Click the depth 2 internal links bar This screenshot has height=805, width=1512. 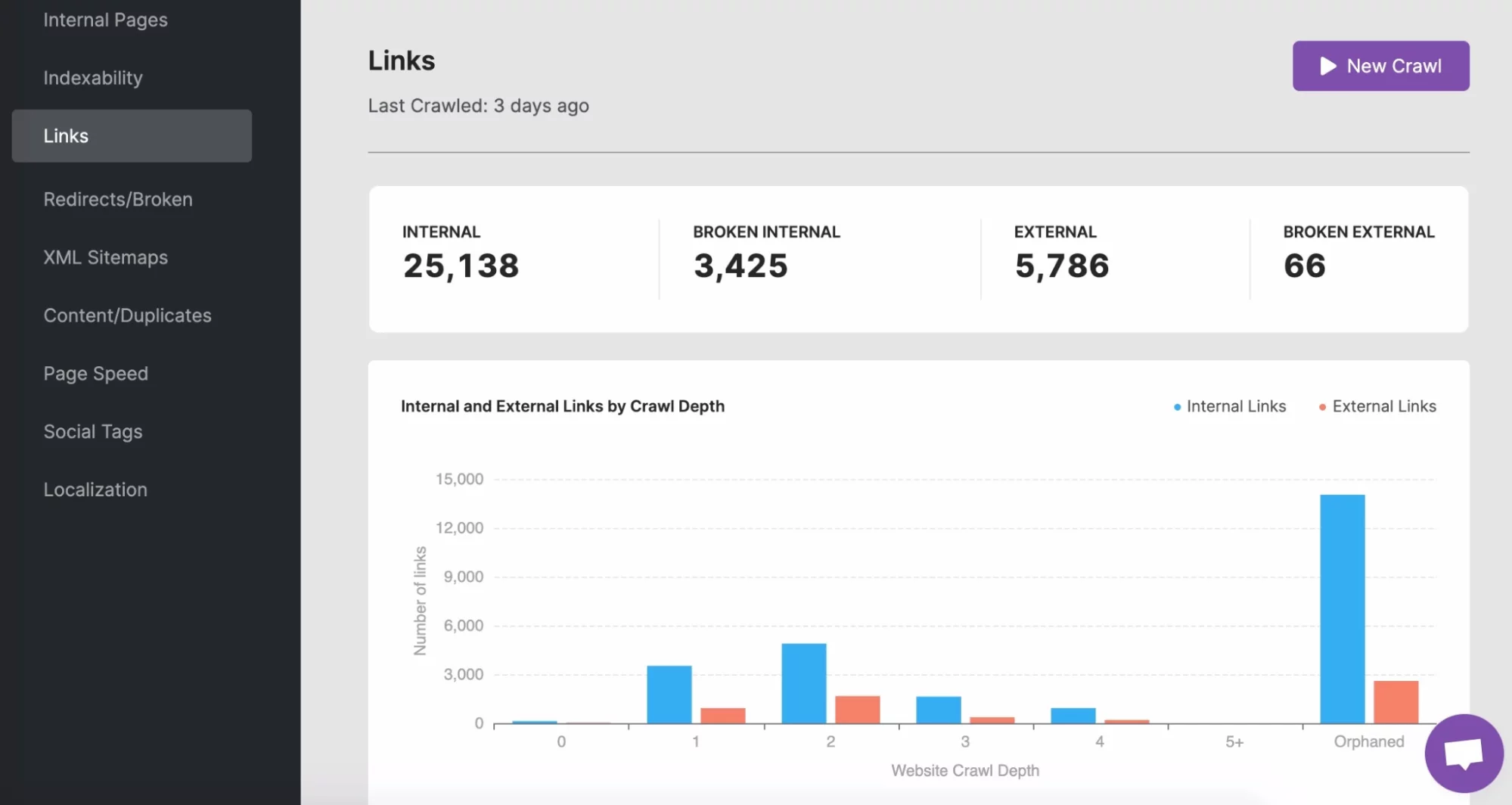point(803,683)
